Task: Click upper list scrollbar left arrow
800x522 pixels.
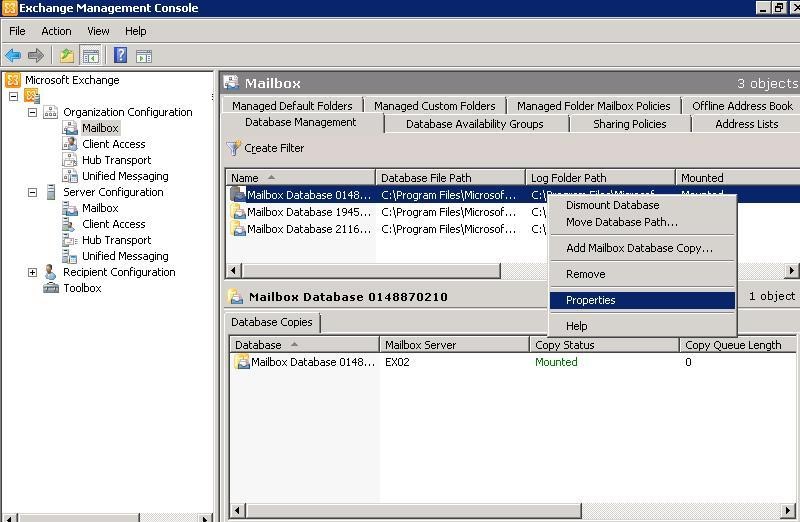Action: [234, 270]
